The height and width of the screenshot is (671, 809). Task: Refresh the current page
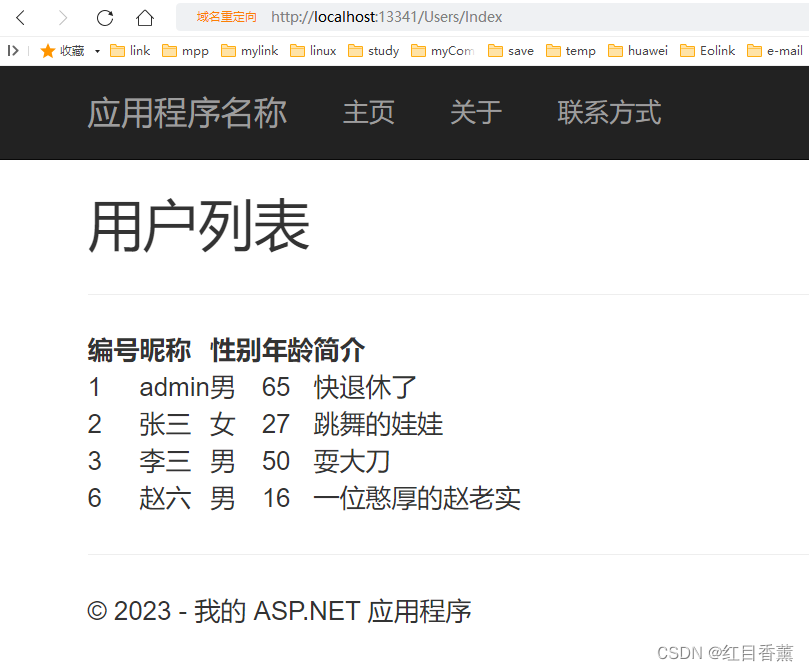[x=104, y=17]
